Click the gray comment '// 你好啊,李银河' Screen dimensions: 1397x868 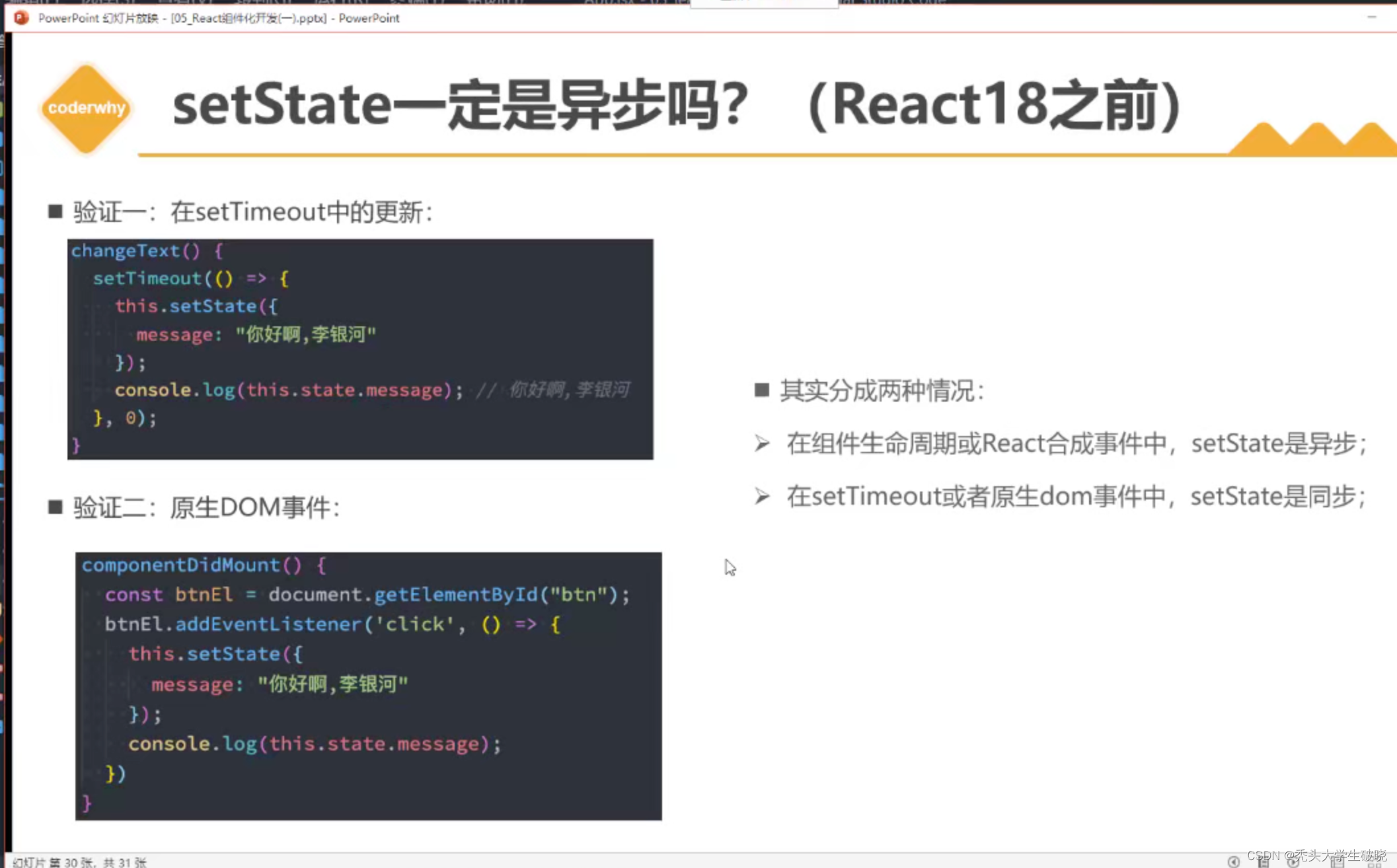(x=552, y=390)
